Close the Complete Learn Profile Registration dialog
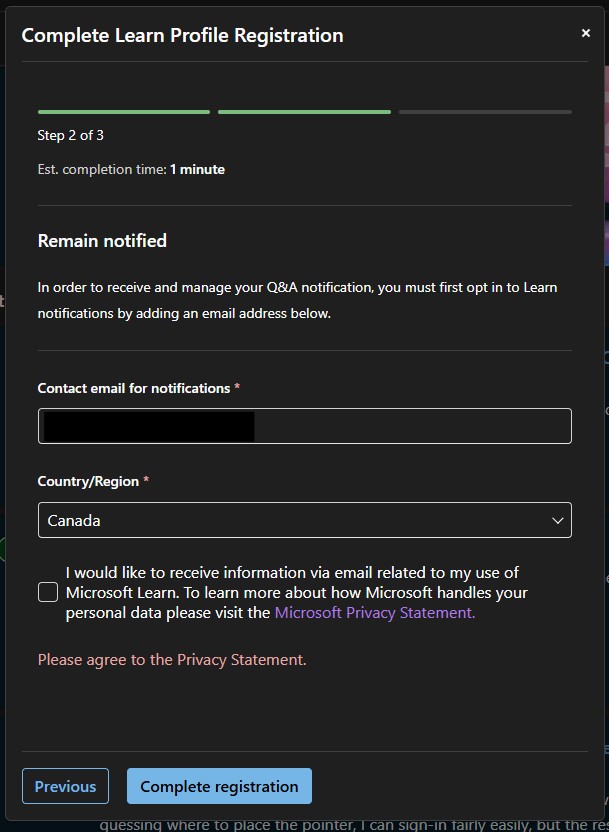Viewport: 609px width, 832px height. pos(586,33)
